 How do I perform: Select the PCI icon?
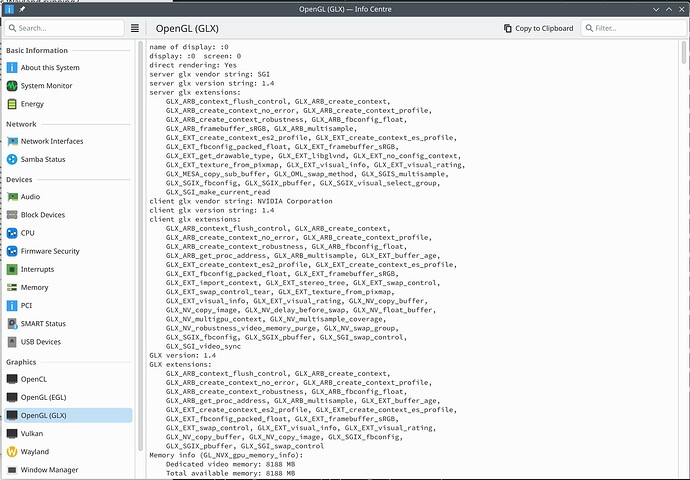pyautogui.click(x=12, y=305)
